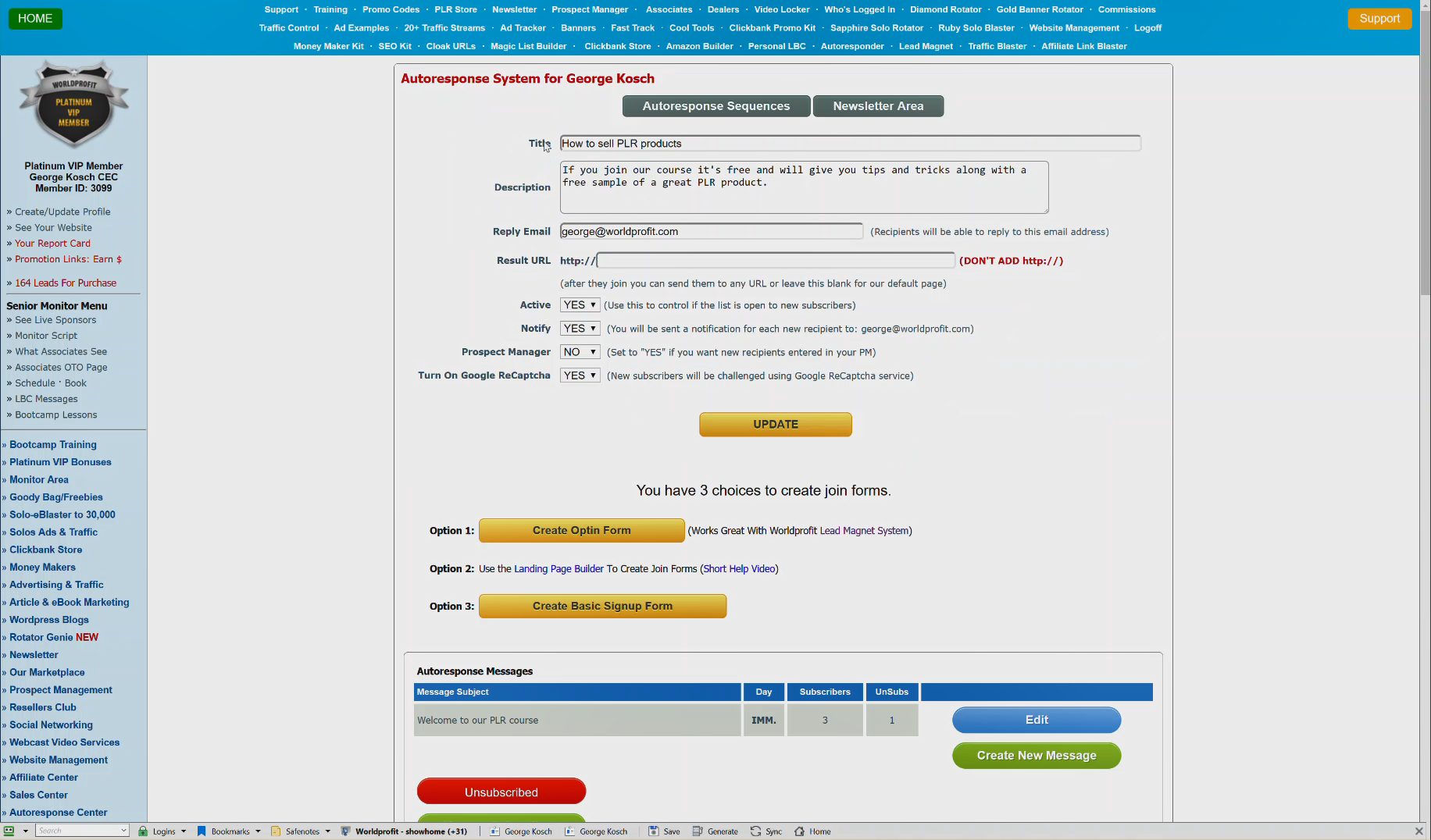This screenshot has height=840, width=1431.
Task: Switch to Autoresponse Sequences tab
Action: pos(716,106)
